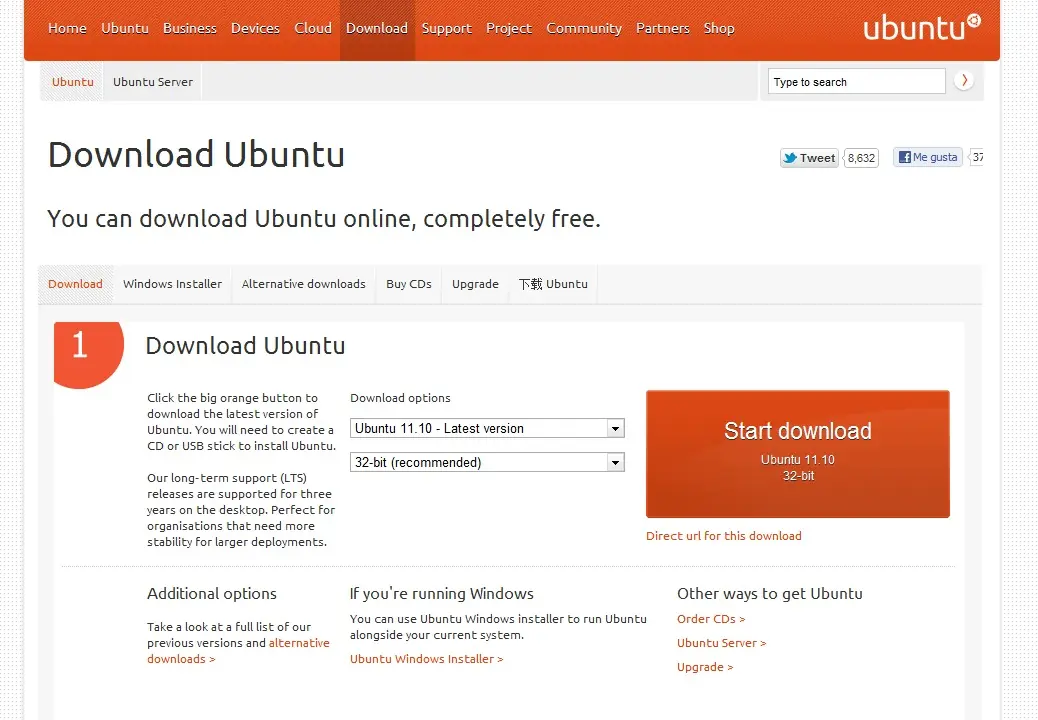Open the Project navigation item
Viewport: 1038px width, 720px height.
click(508, 28)
